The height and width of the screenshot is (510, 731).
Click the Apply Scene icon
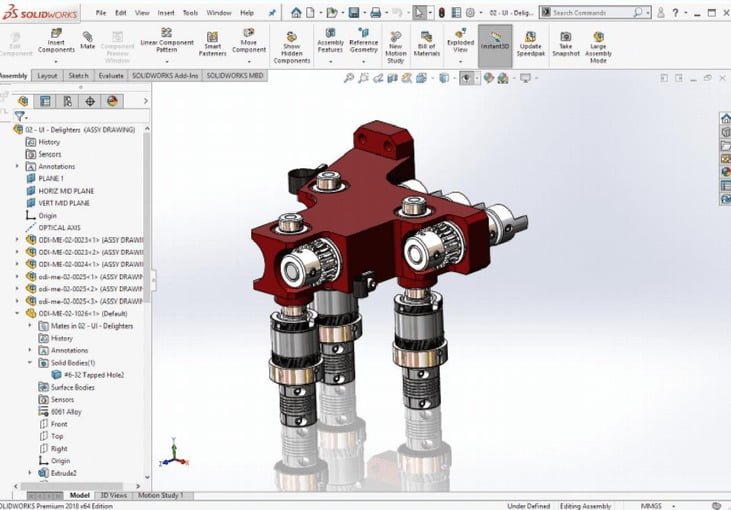click(x=503, y=78)
